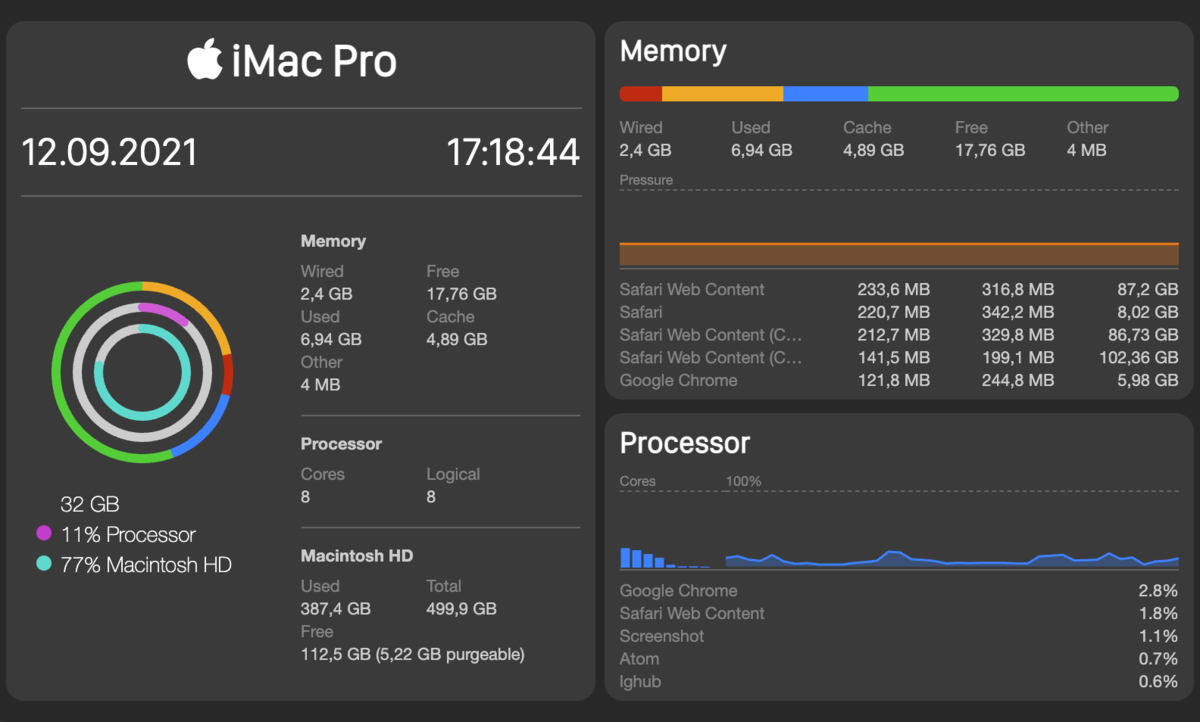Click the date 12.09.2021
The height and width of the screenshot is (722, 1200).
[x=109, y=153]
